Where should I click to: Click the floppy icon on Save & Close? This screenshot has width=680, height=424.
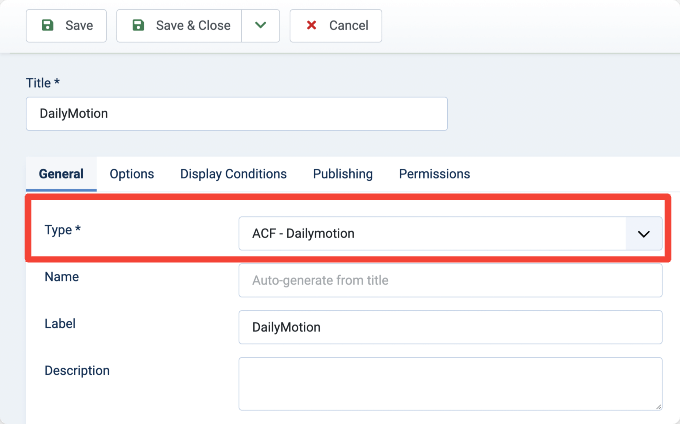138,25
